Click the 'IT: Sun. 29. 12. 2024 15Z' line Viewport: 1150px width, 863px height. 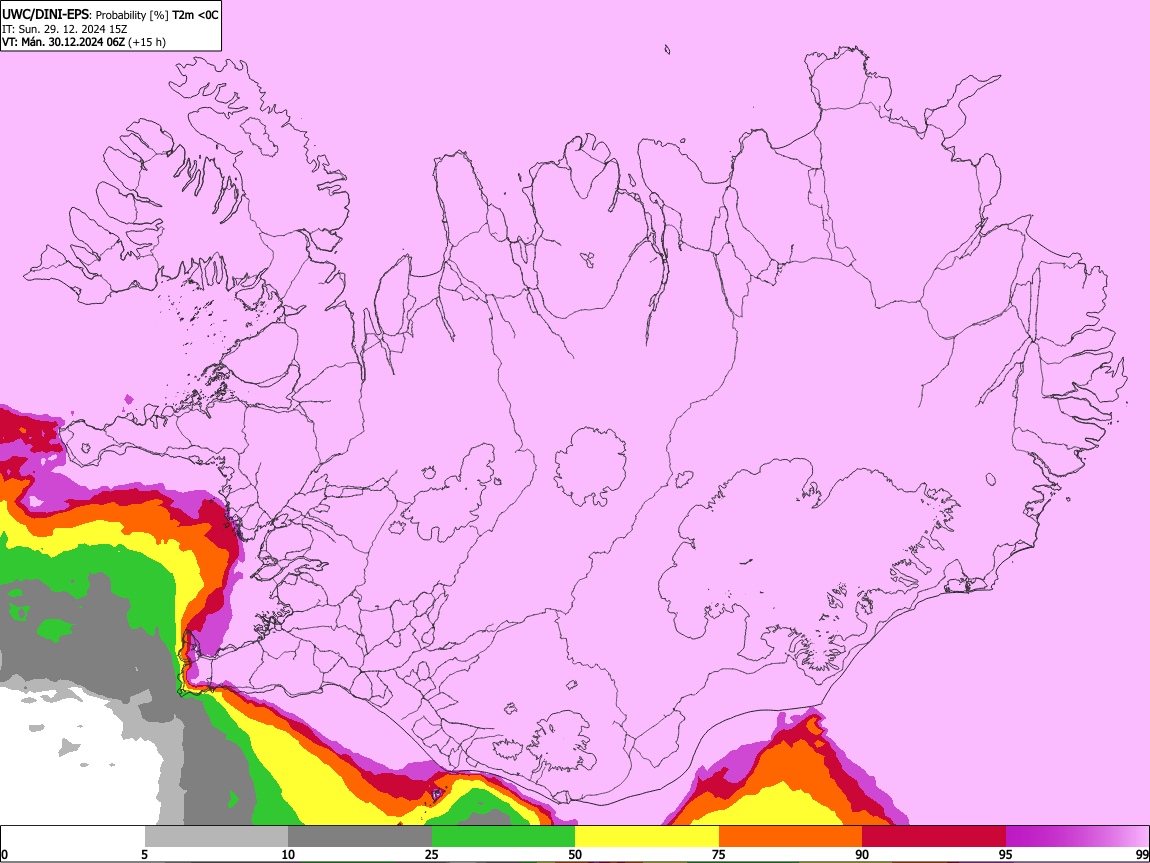click(x=64, y=29)
